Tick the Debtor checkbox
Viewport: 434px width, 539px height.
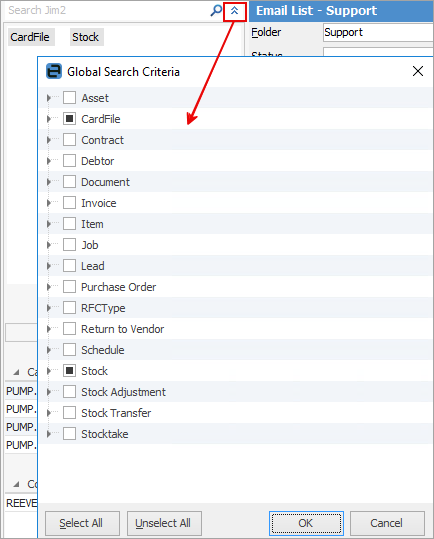point(69,161)
